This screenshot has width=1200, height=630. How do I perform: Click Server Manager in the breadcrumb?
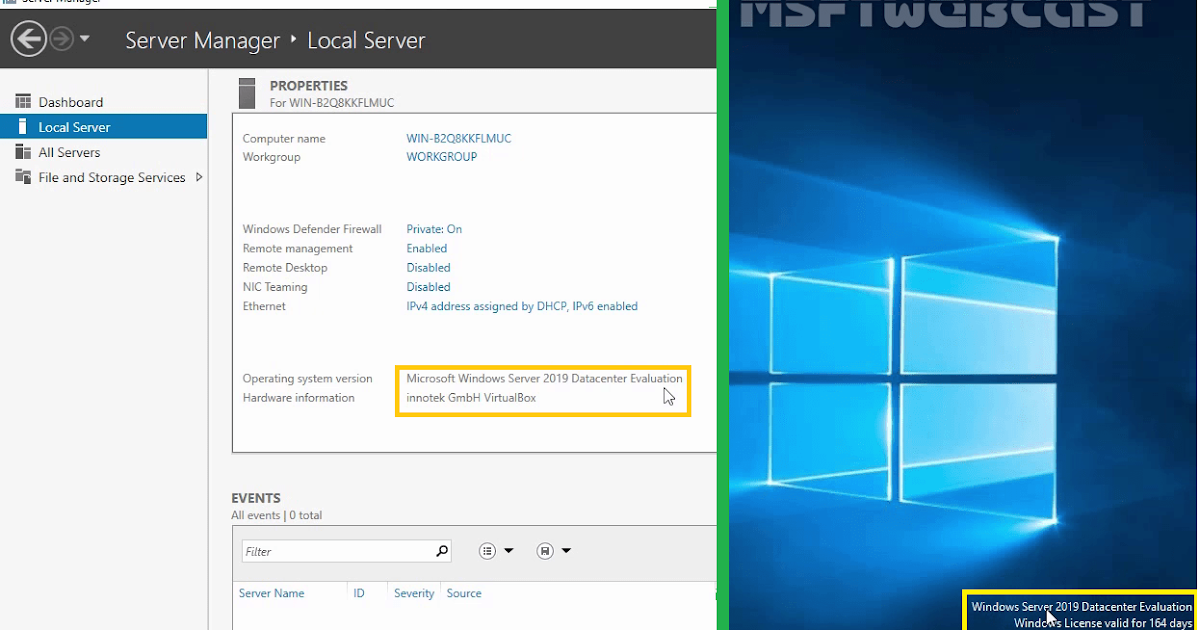coord(203,40)
